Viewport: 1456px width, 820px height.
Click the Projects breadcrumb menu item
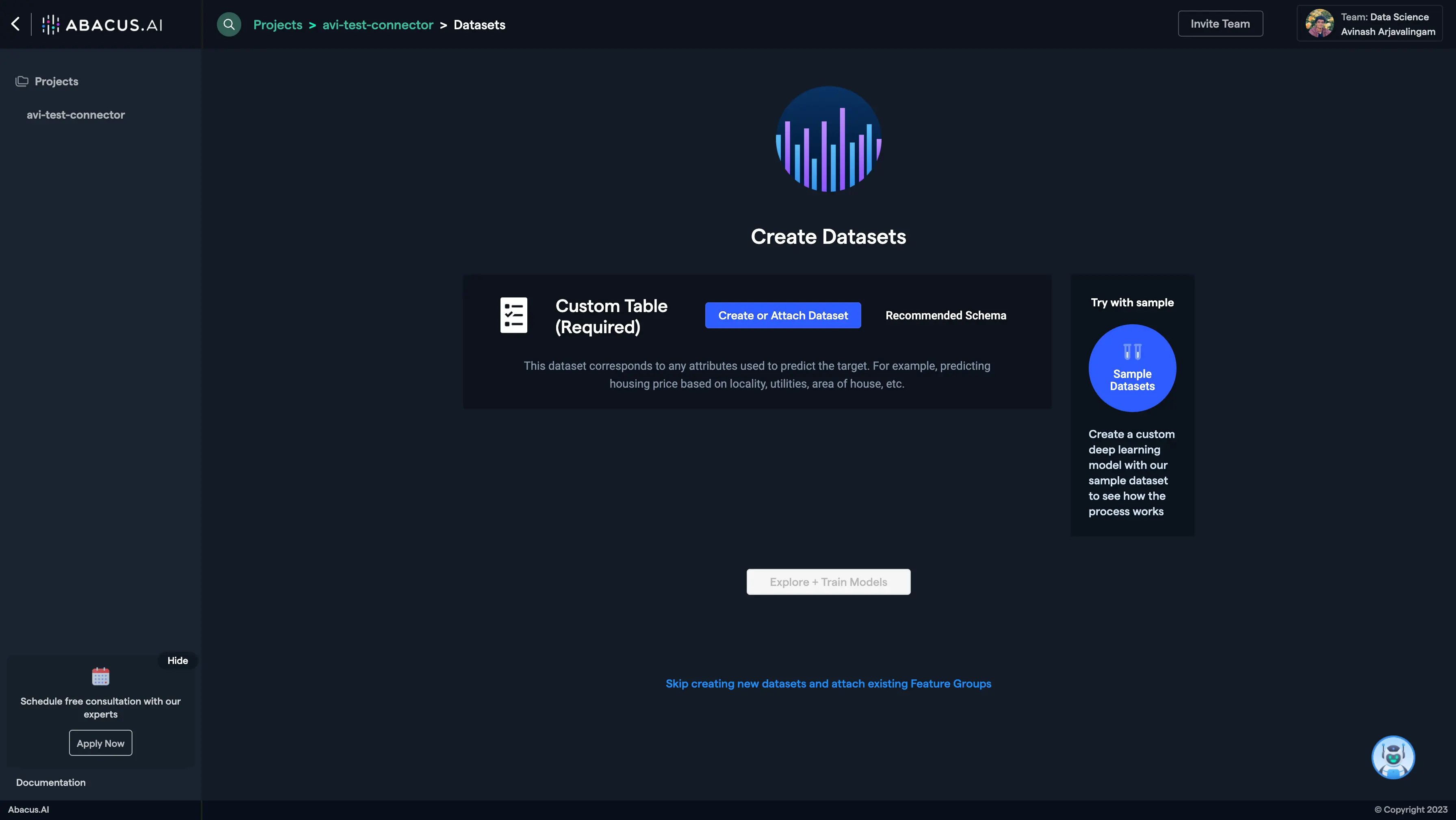pyautogui.click(x=277, y=24)
